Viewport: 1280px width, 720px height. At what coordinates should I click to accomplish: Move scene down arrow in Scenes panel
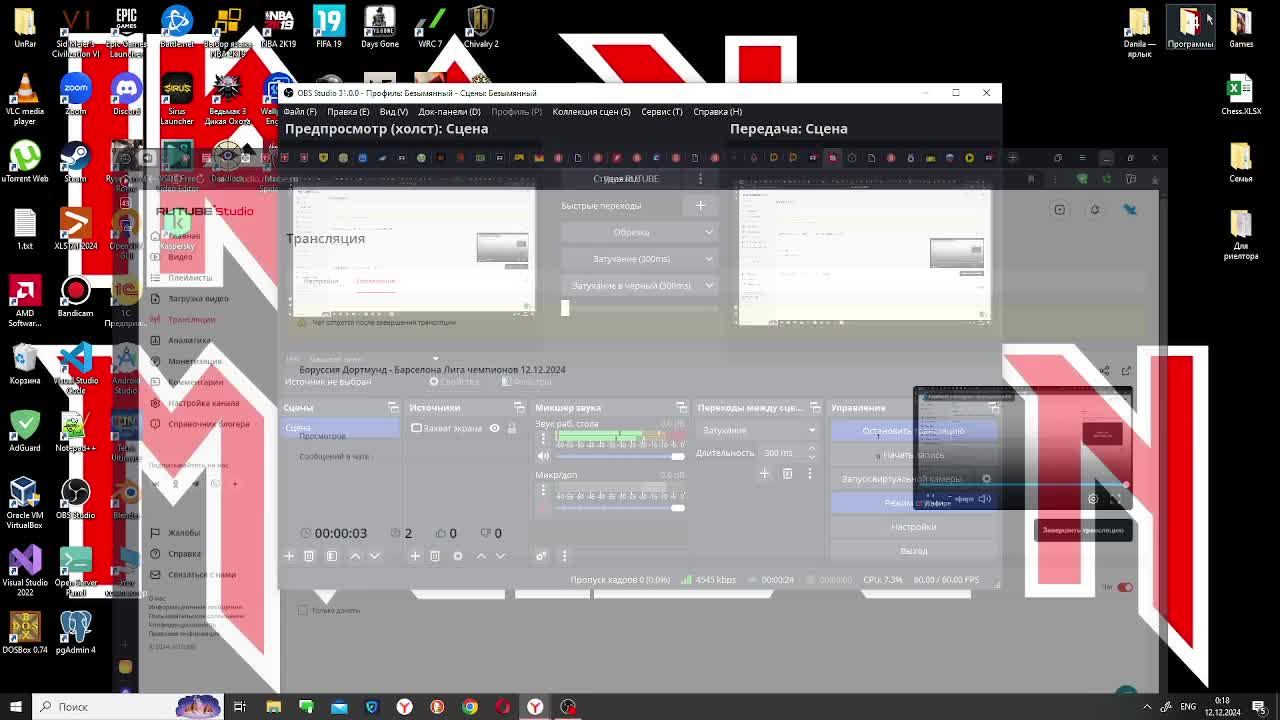coord(375,556)
